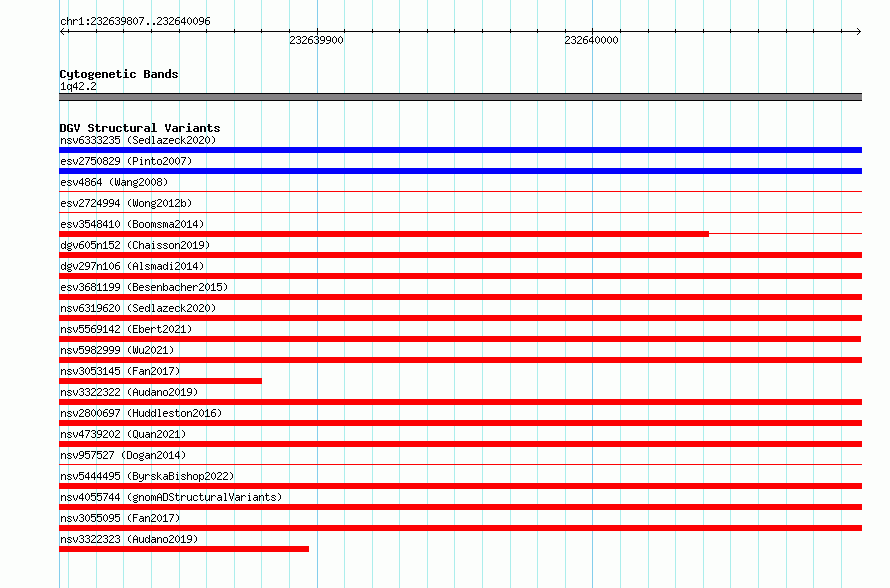Open the esv4864 (Wang2008) variant label
This screenshot has width=890, height=588.
114,182
